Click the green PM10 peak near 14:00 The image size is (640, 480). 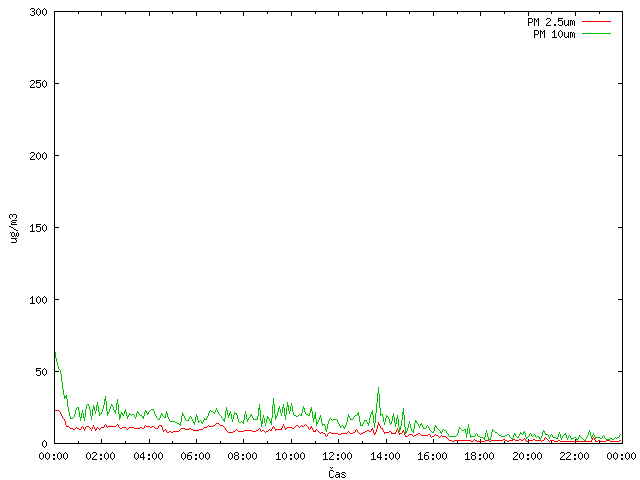click(x=378, y=388)
